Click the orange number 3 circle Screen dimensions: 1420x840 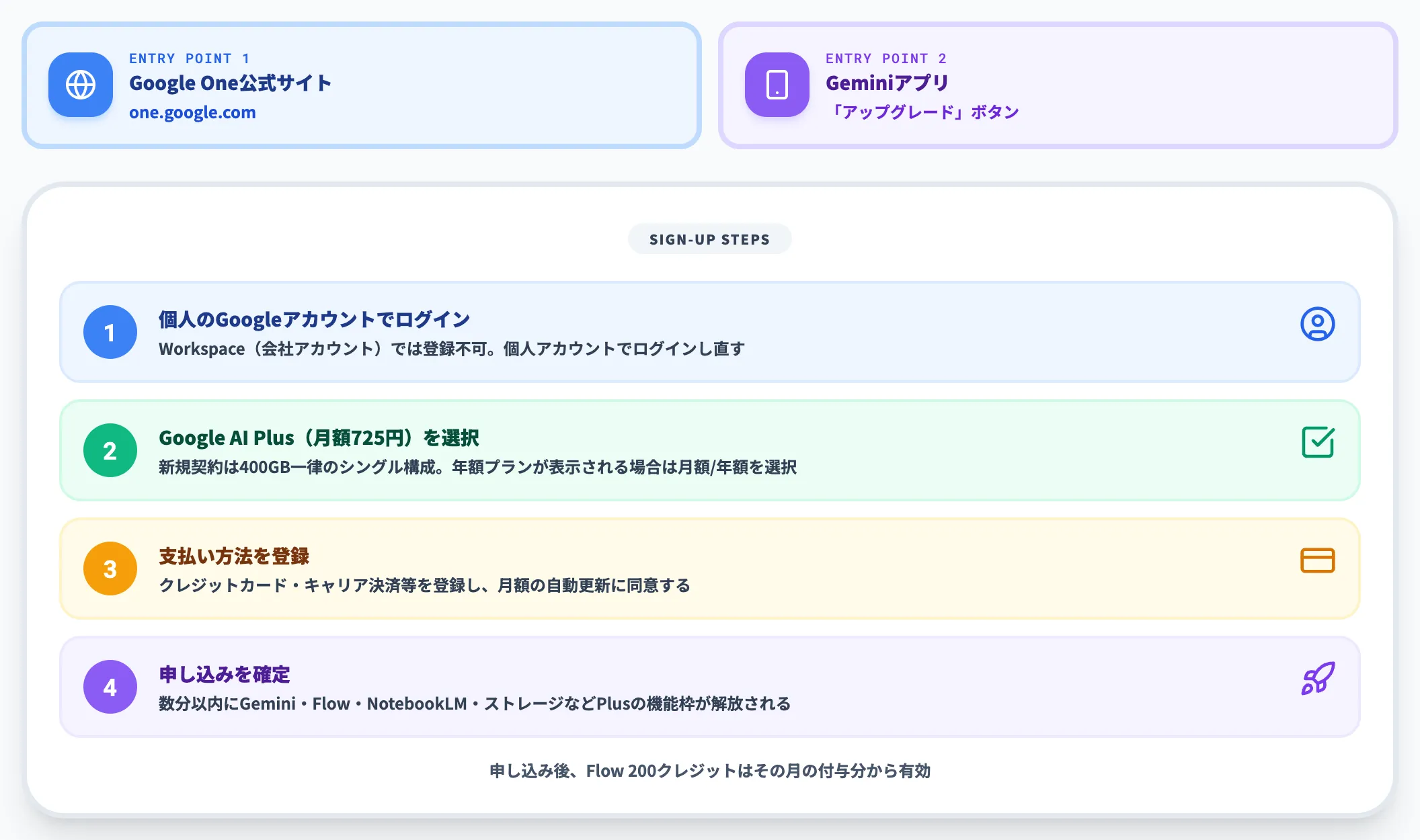[x=110, y=569]
